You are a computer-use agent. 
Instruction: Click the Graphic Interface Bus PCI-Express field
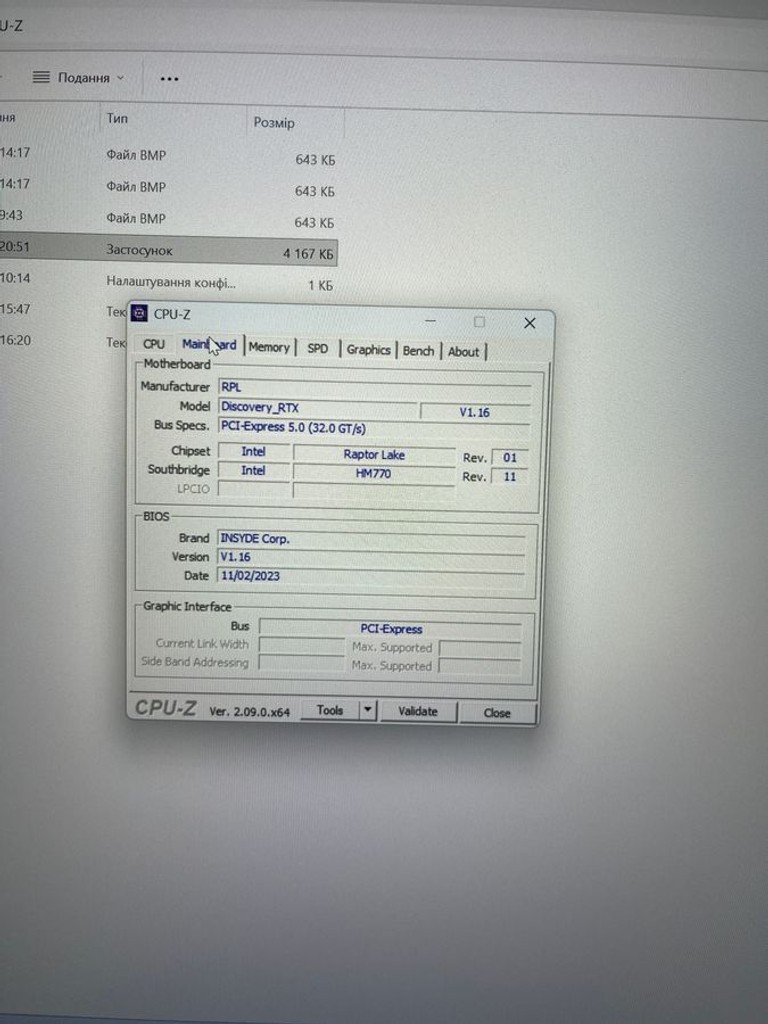click(x=391, y=628)
